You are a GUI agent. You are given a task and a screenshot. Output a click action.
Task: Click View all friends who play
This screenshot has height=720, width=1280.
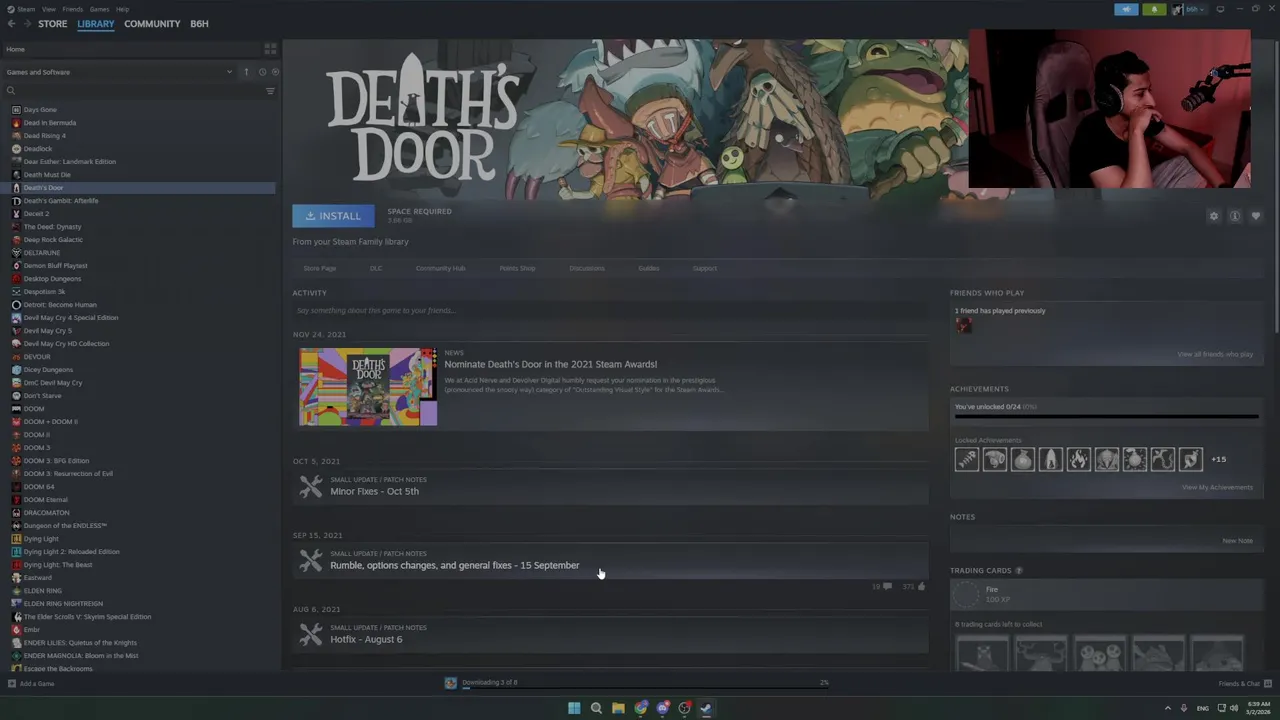click(x=1215, y=354)
